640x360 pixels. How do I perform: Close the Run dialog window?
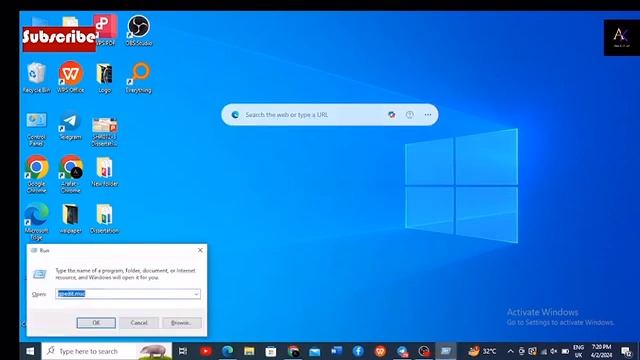tap(200, 250)
